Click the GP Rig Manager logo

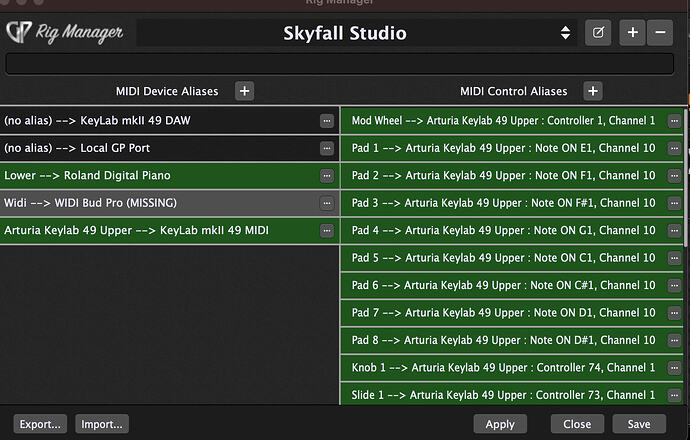(x=65, y=33)
